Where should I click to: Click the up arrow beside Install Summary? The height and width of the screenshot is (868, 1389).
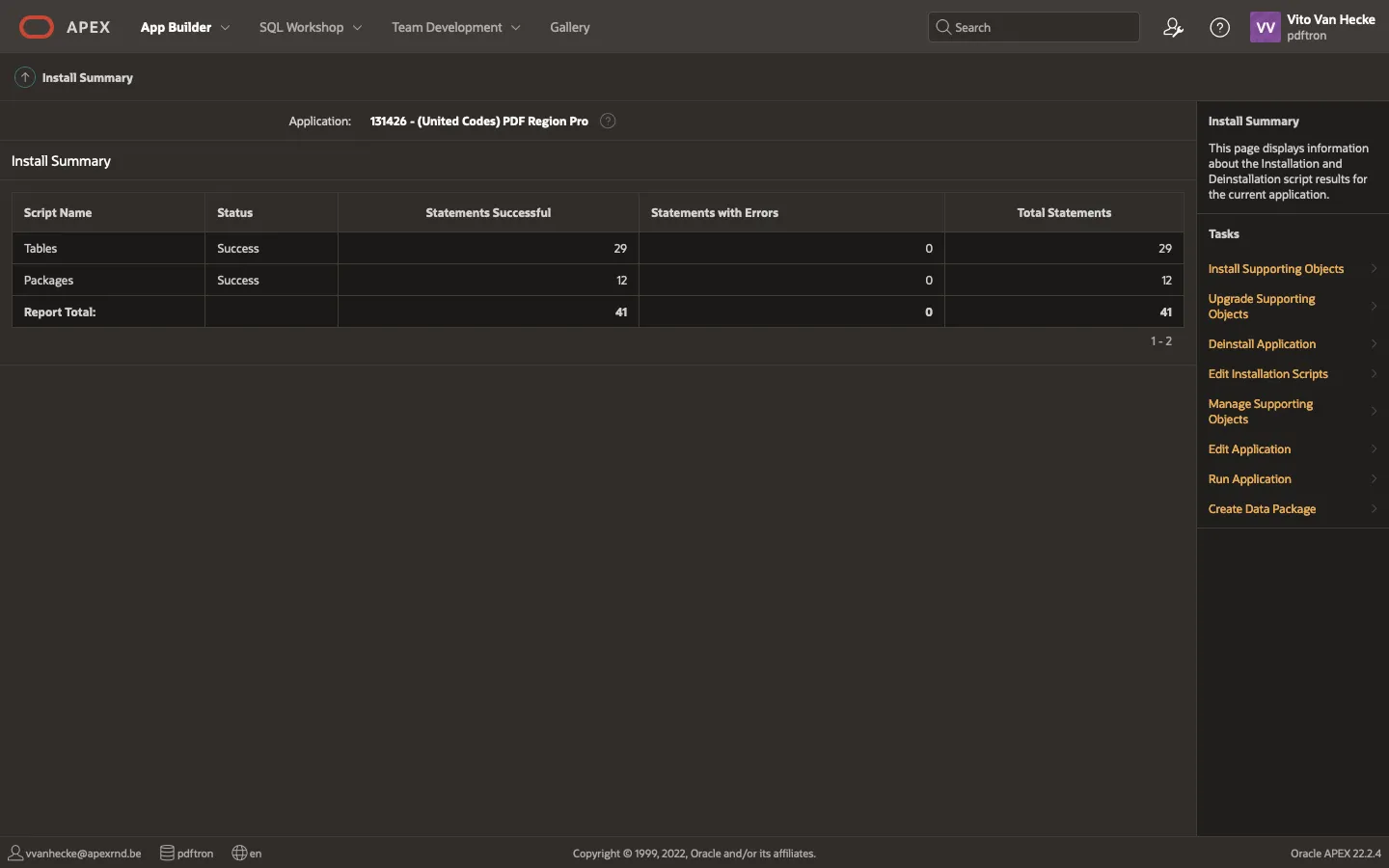[x=25, y=77]
